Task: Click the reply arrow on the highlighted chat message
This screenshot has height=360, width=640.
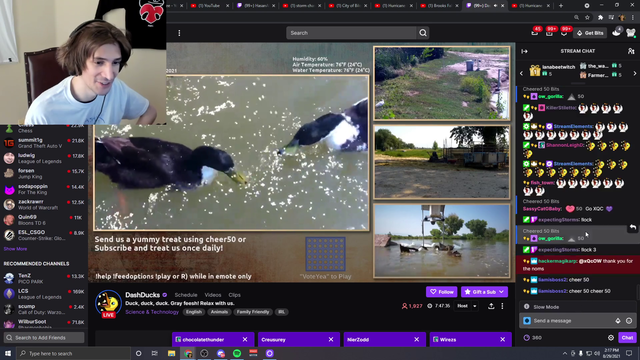Action: click(632, 227)
